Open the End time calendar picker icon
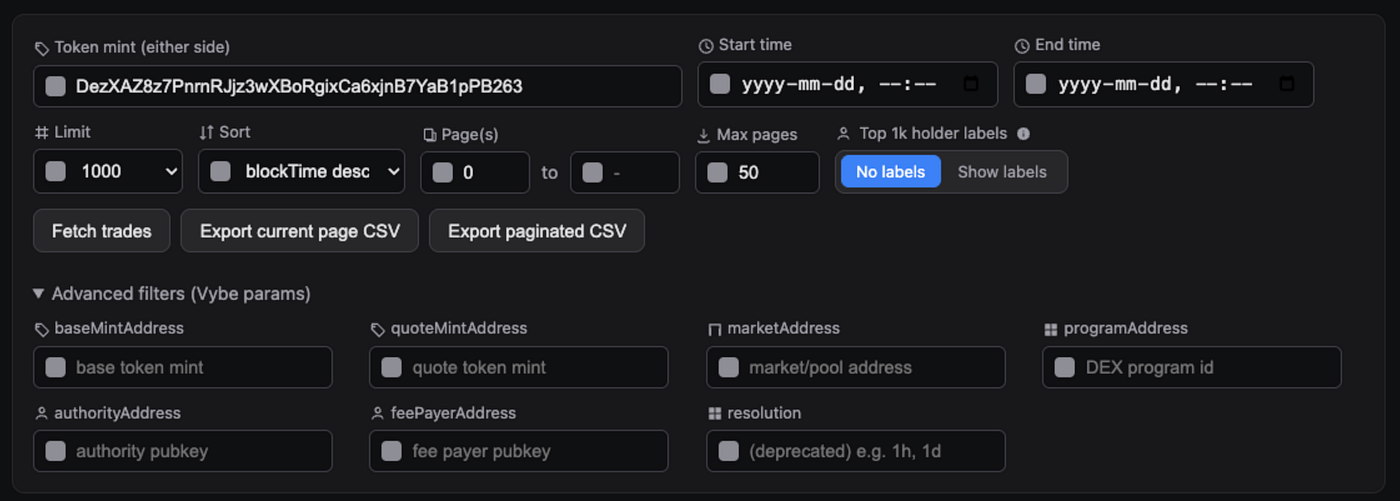 click(1287, 84)
